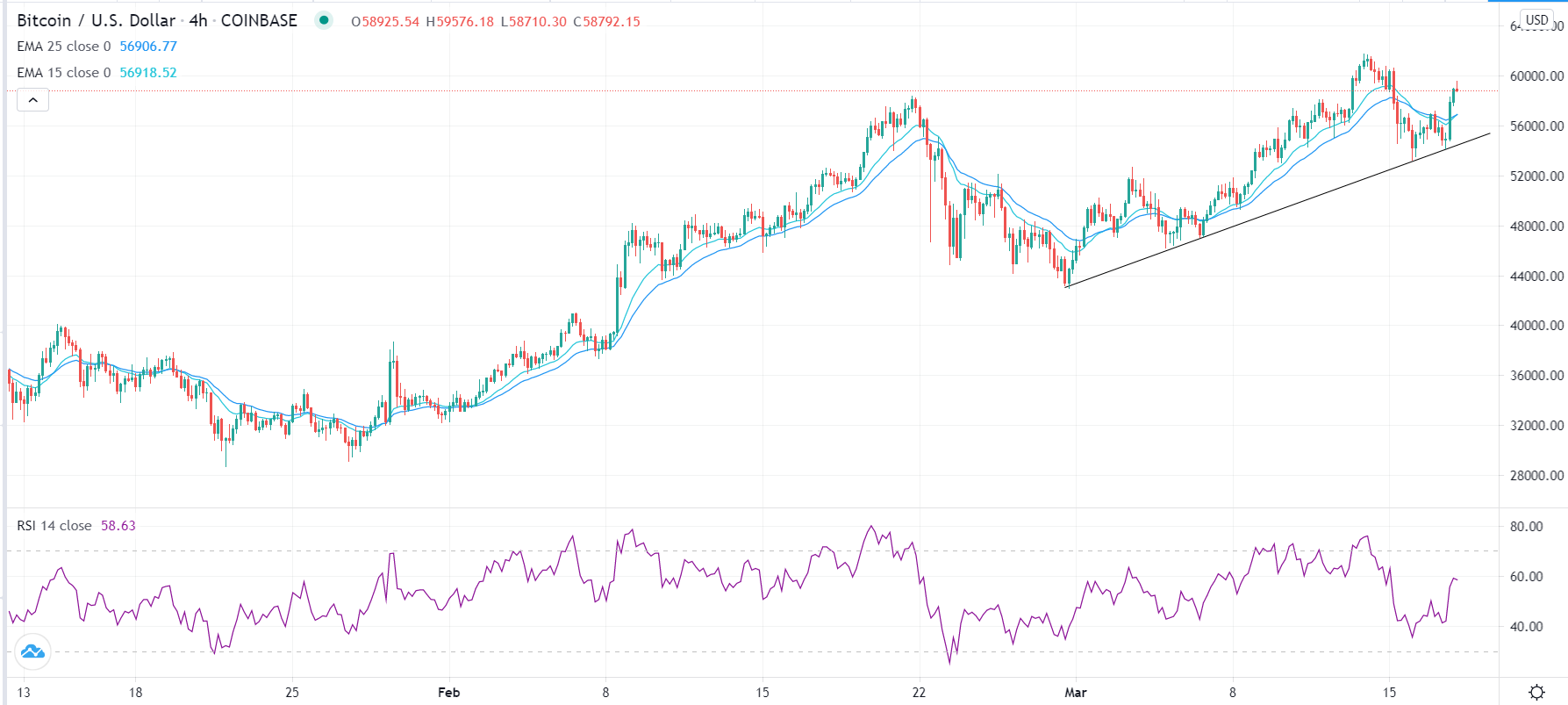Image resolution: width=1568 pixels, height=705 pixels.
Task: Click the Mar label on the time axis
Action: (1075, 692)
